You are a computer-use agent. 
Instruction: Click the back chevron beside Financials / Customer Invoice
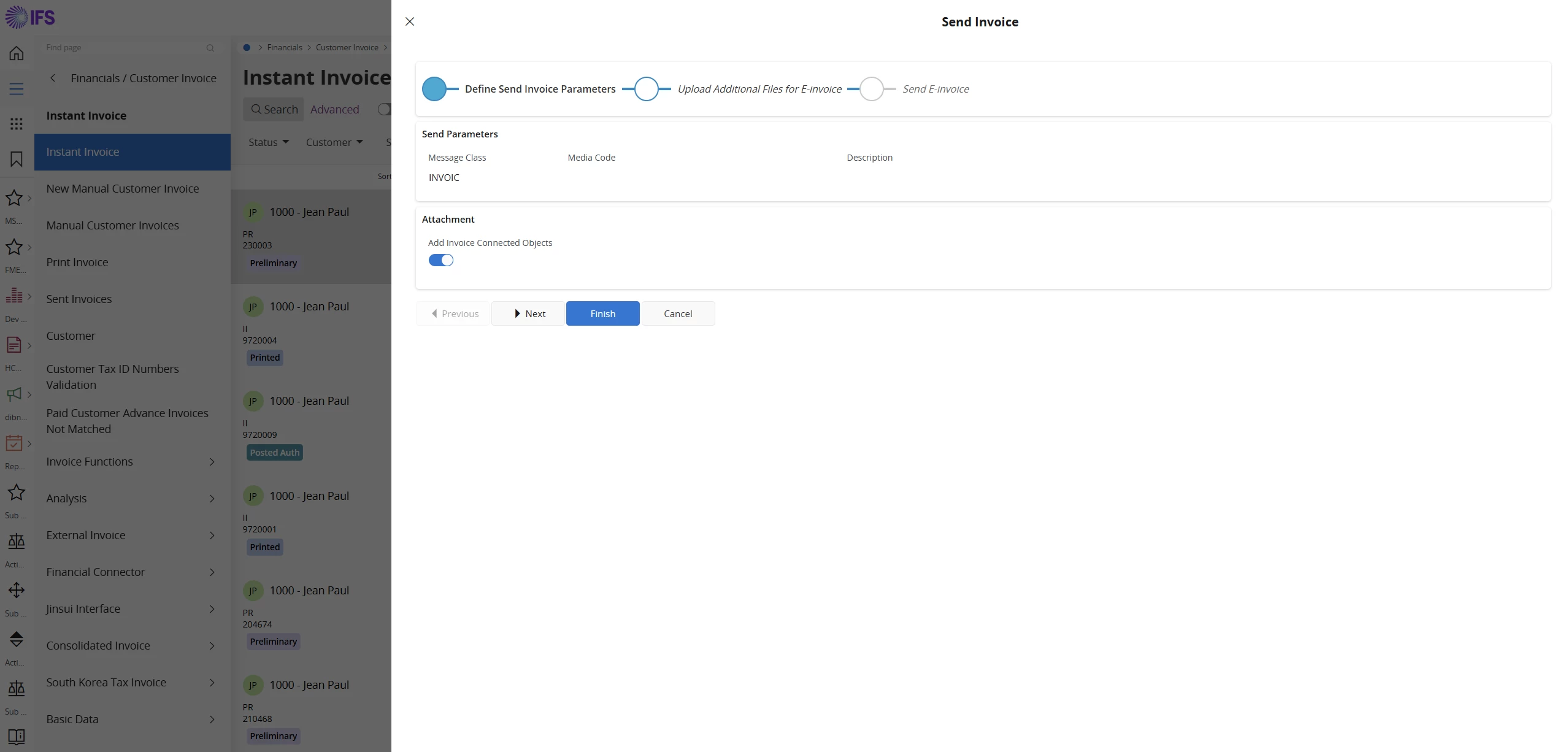tap(53, 78)
